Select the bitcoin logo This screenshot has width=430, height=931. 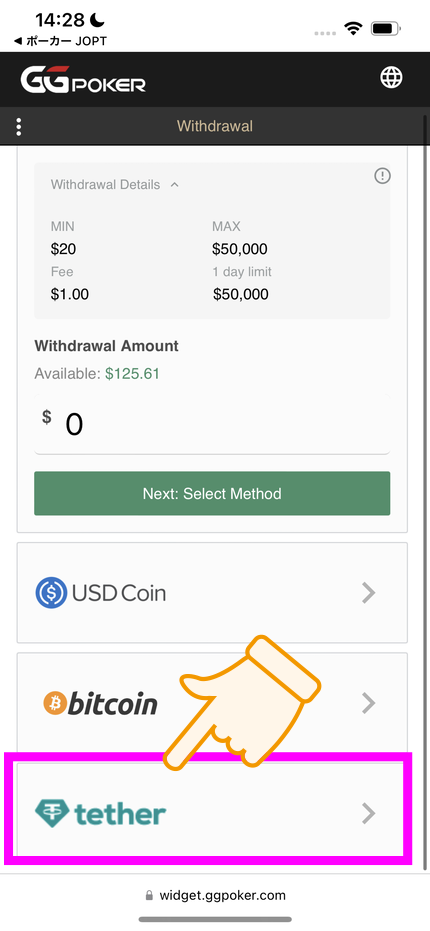tap(100, 704)
